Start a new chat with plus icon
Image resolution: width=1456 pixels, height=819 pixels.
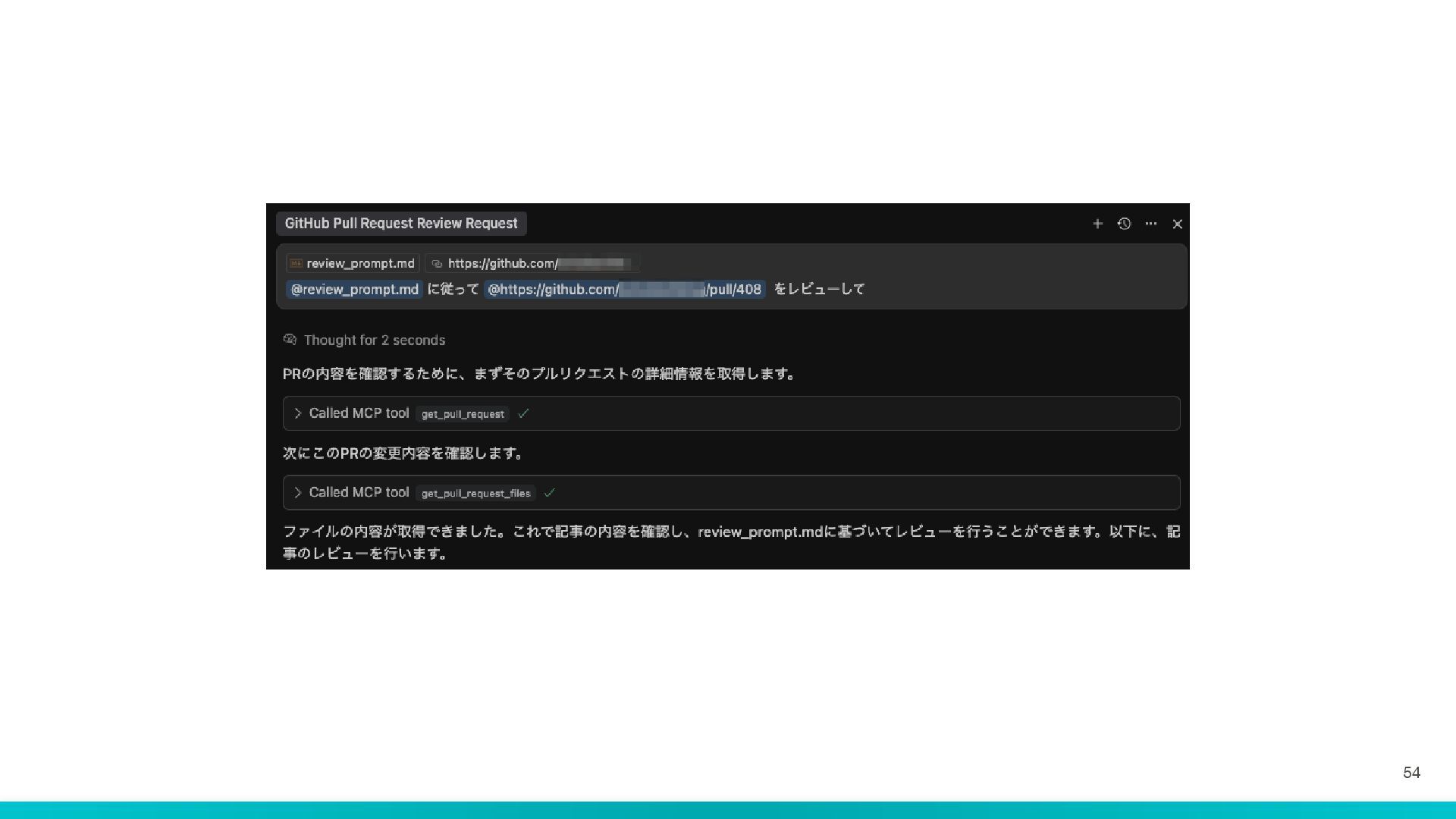coord(1097,224)
